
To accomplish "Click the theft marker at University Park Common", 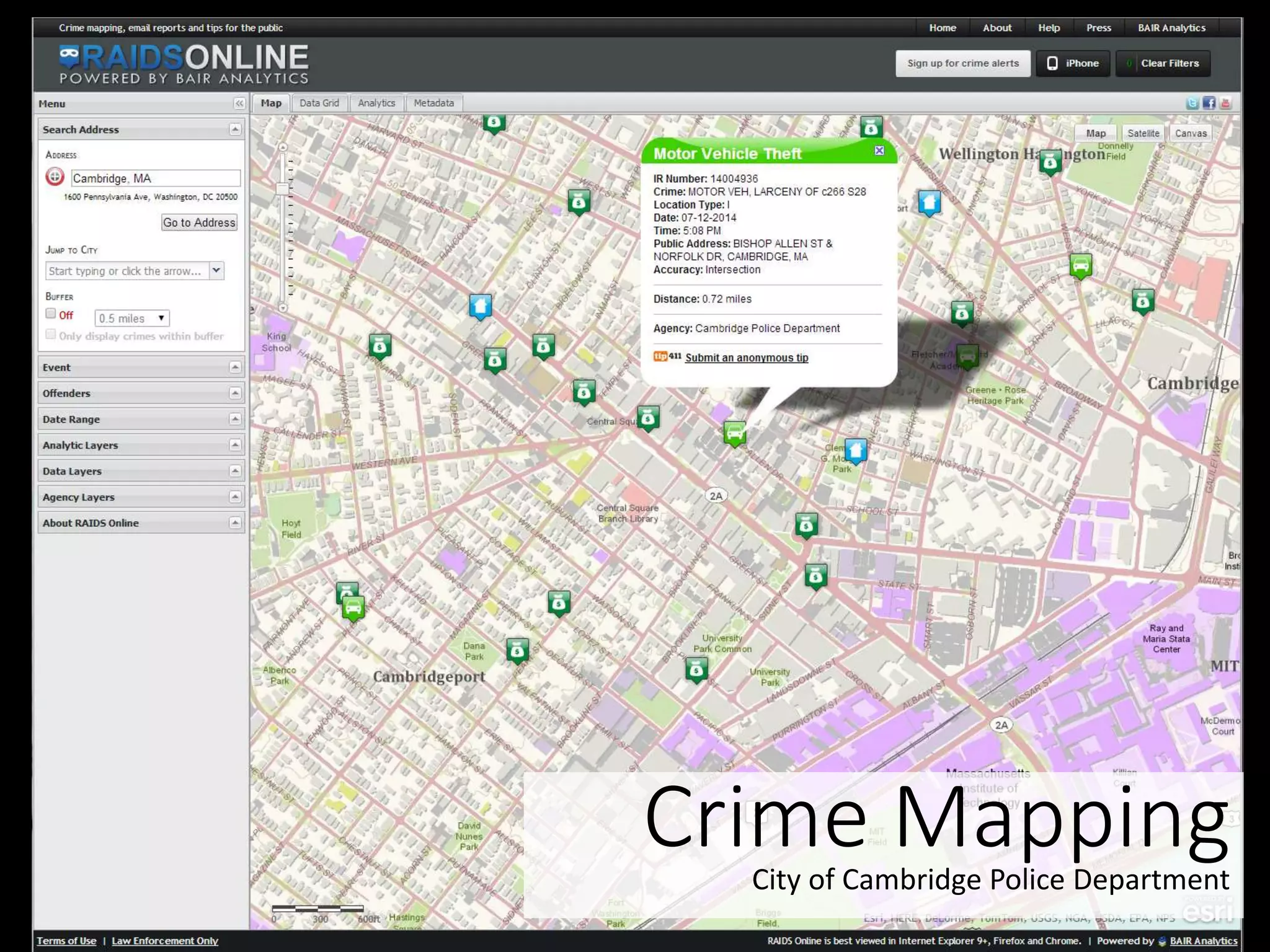I will [696, 671].
